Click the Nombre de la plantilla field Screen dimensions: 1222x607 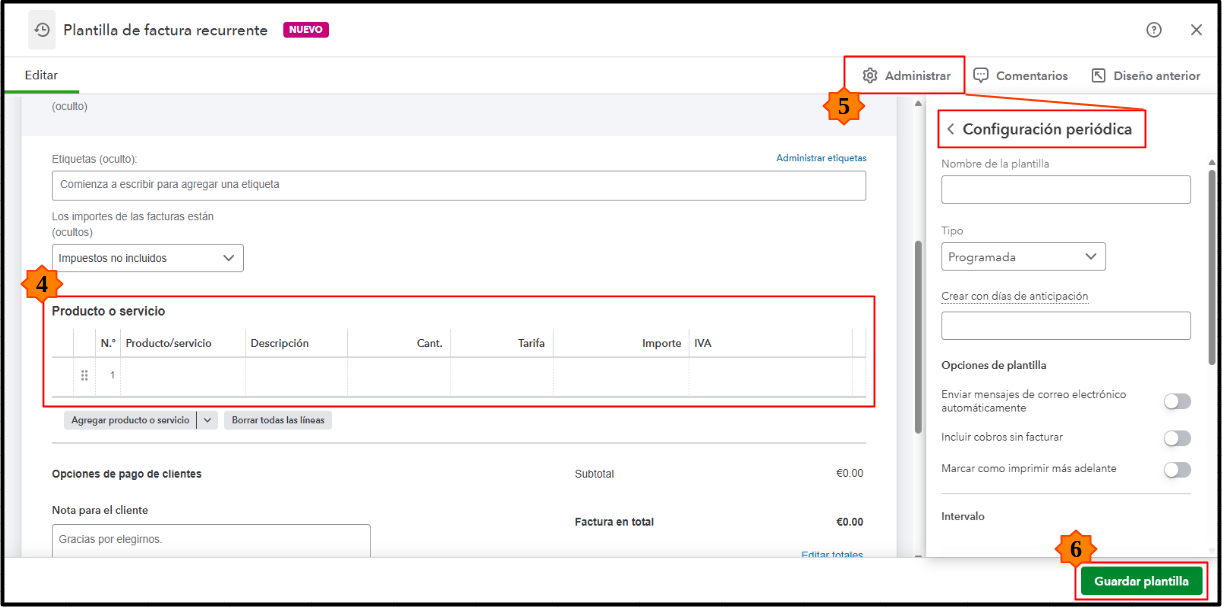(1065, 190)
